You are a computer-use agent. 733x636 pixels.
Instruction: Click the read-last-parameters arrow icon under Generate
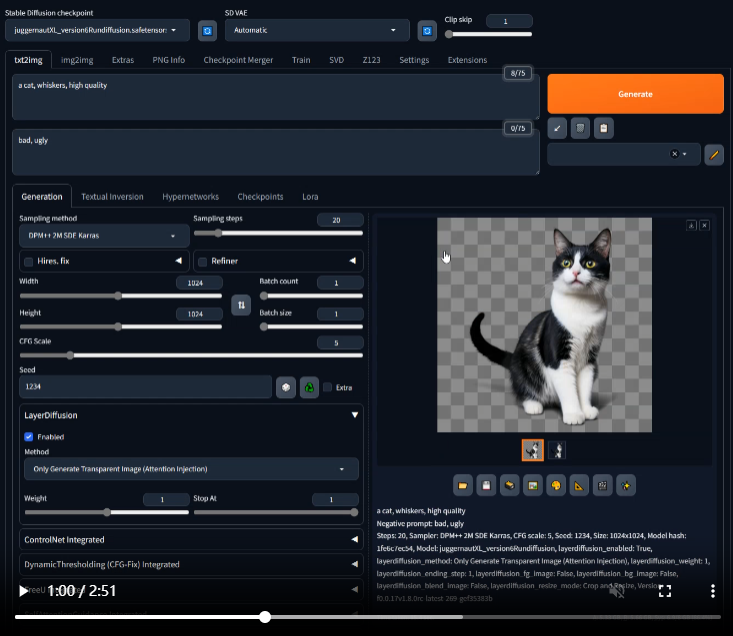coord(557,128)
